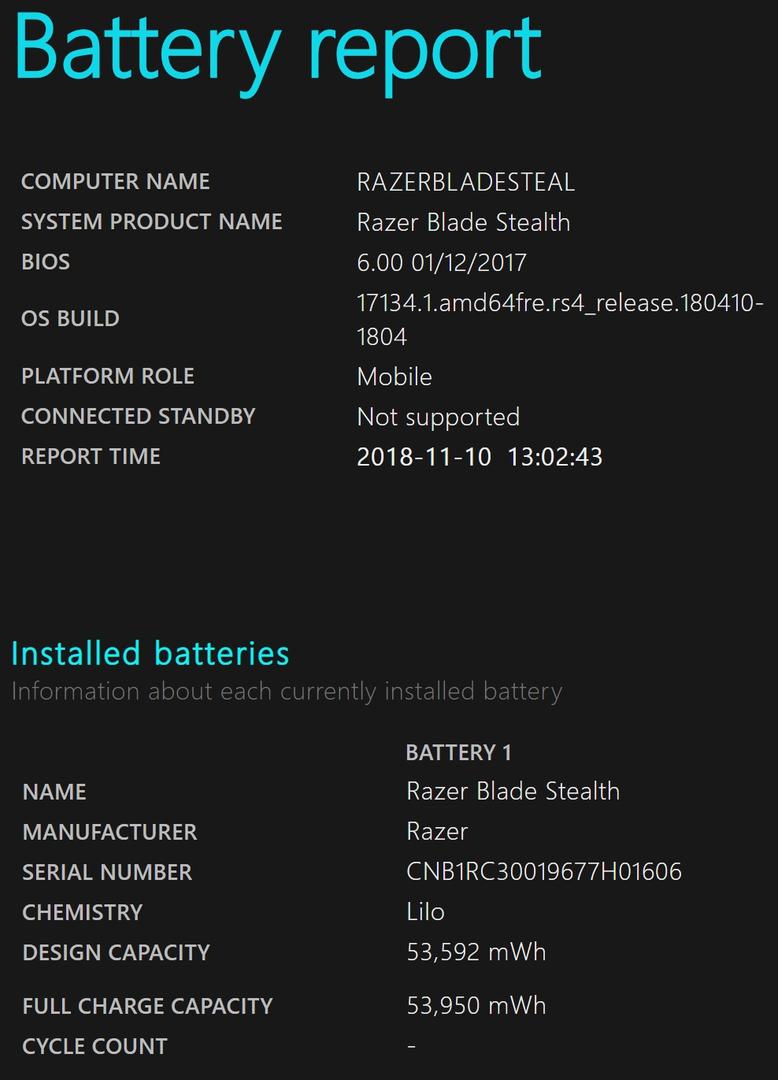
Task: Click the battery NAME value Razer Blade Stealth
Action: pos(513,791)
